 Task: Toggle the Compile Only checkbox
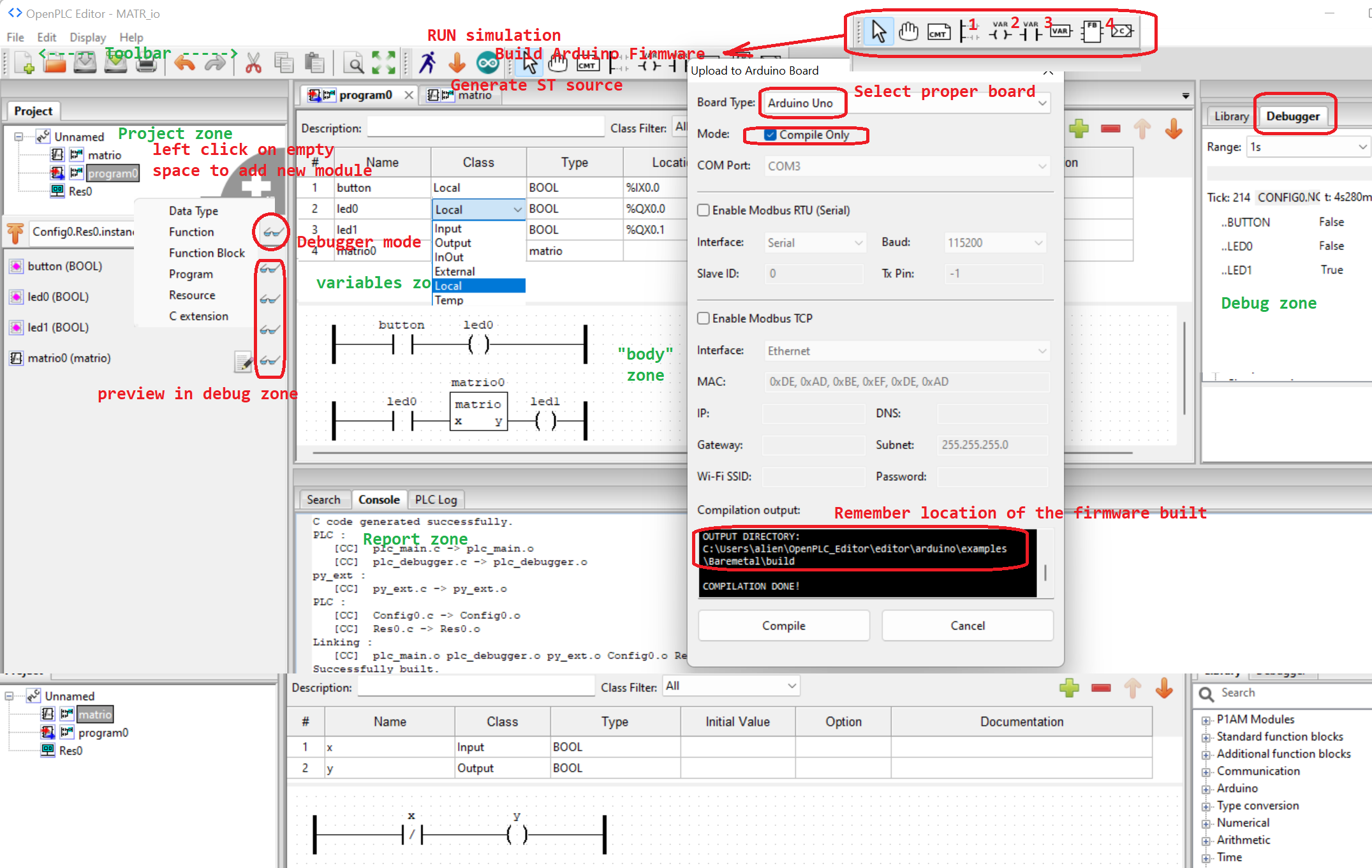point(771,135)
